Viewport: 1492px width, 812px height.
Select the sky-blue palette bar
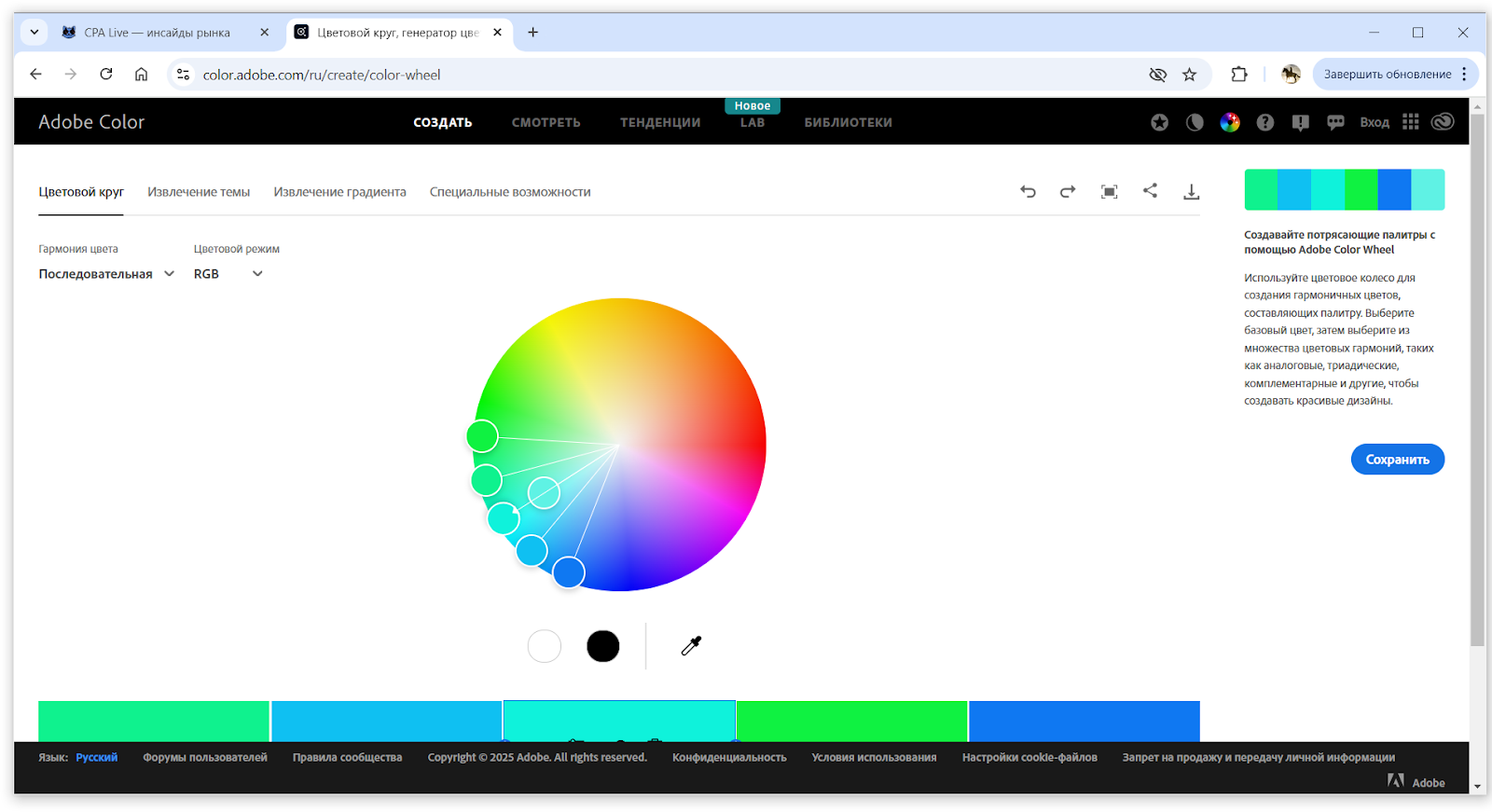(386, 721)
